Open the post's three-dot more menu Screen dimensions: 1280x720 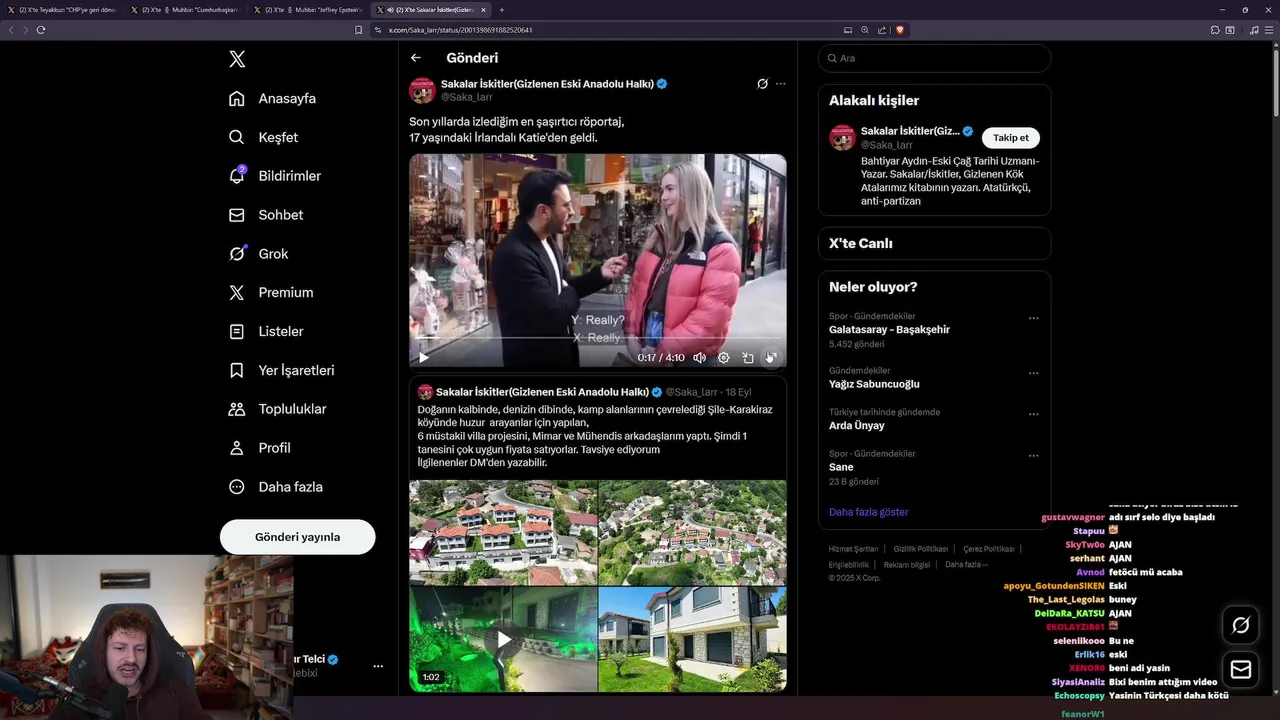coord(781,84)
